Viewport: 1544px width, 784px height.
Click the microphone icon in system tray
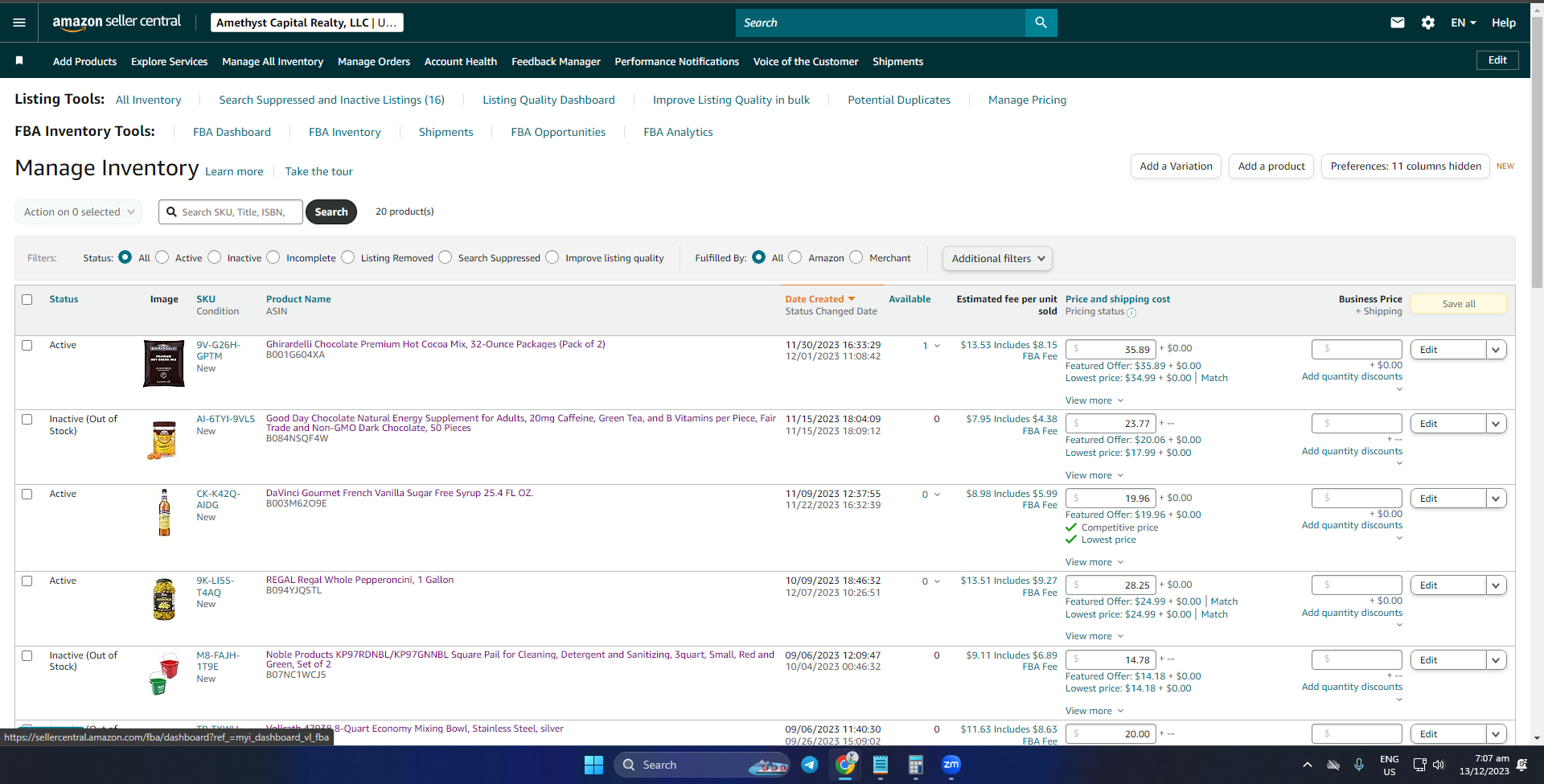[x=1359, y=765]
